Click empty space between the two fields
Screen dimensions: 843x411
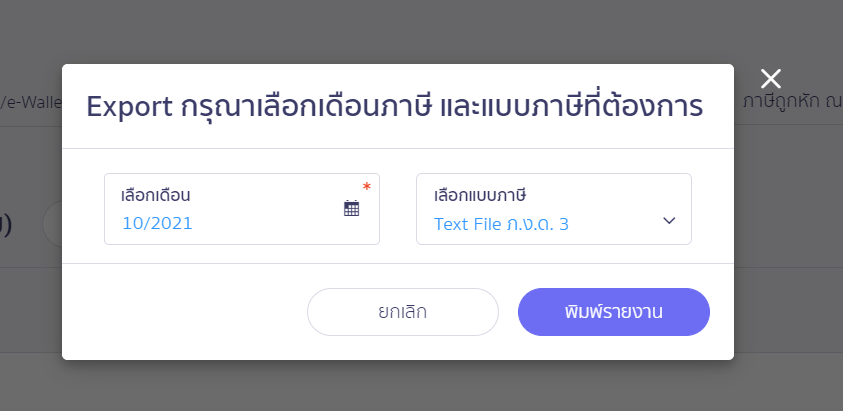[x=398, y=209]
